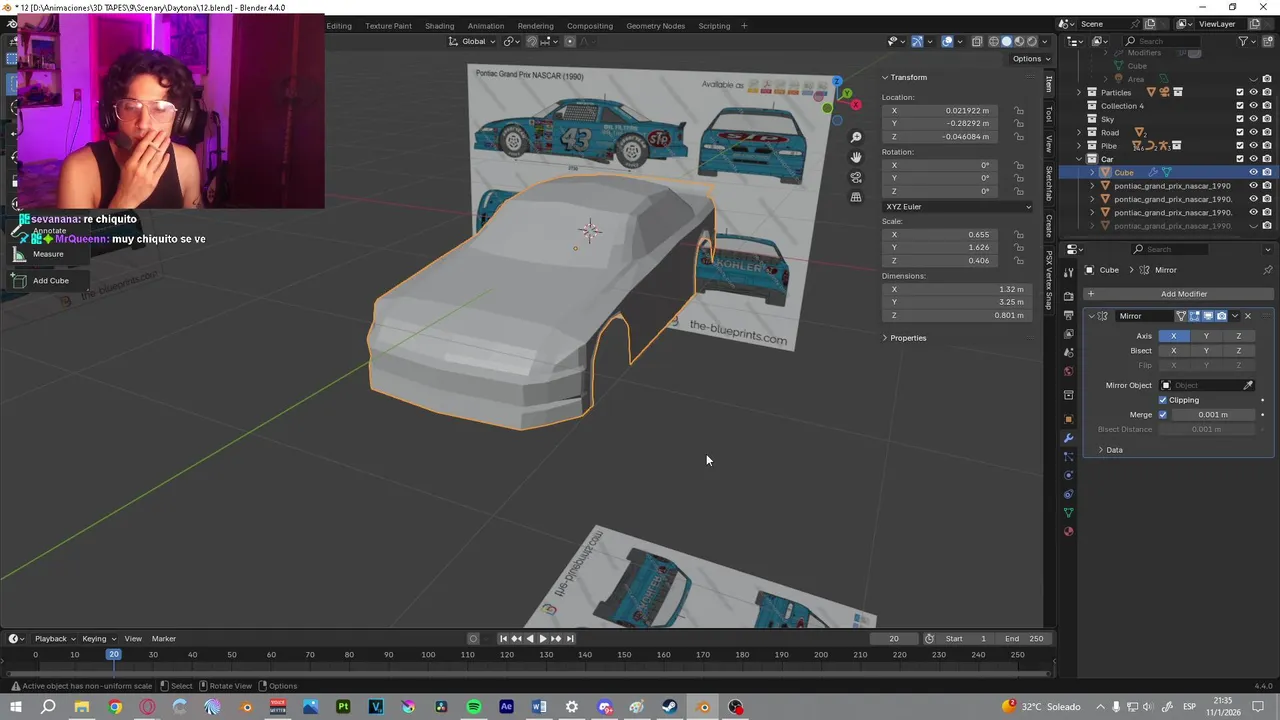The height and width of the screenshot is (720, 1280).
Task: Open the Animation workspace tab
Action: tap(486, 26)
